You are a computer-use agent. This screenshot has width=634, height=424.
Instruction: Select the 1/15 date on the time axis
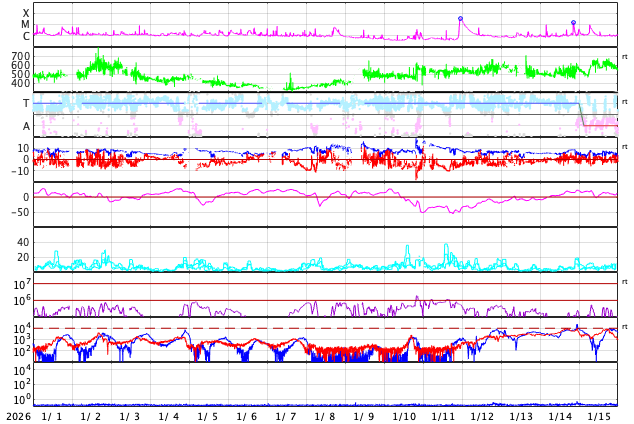pyautogui.click(x=599, y=416)
